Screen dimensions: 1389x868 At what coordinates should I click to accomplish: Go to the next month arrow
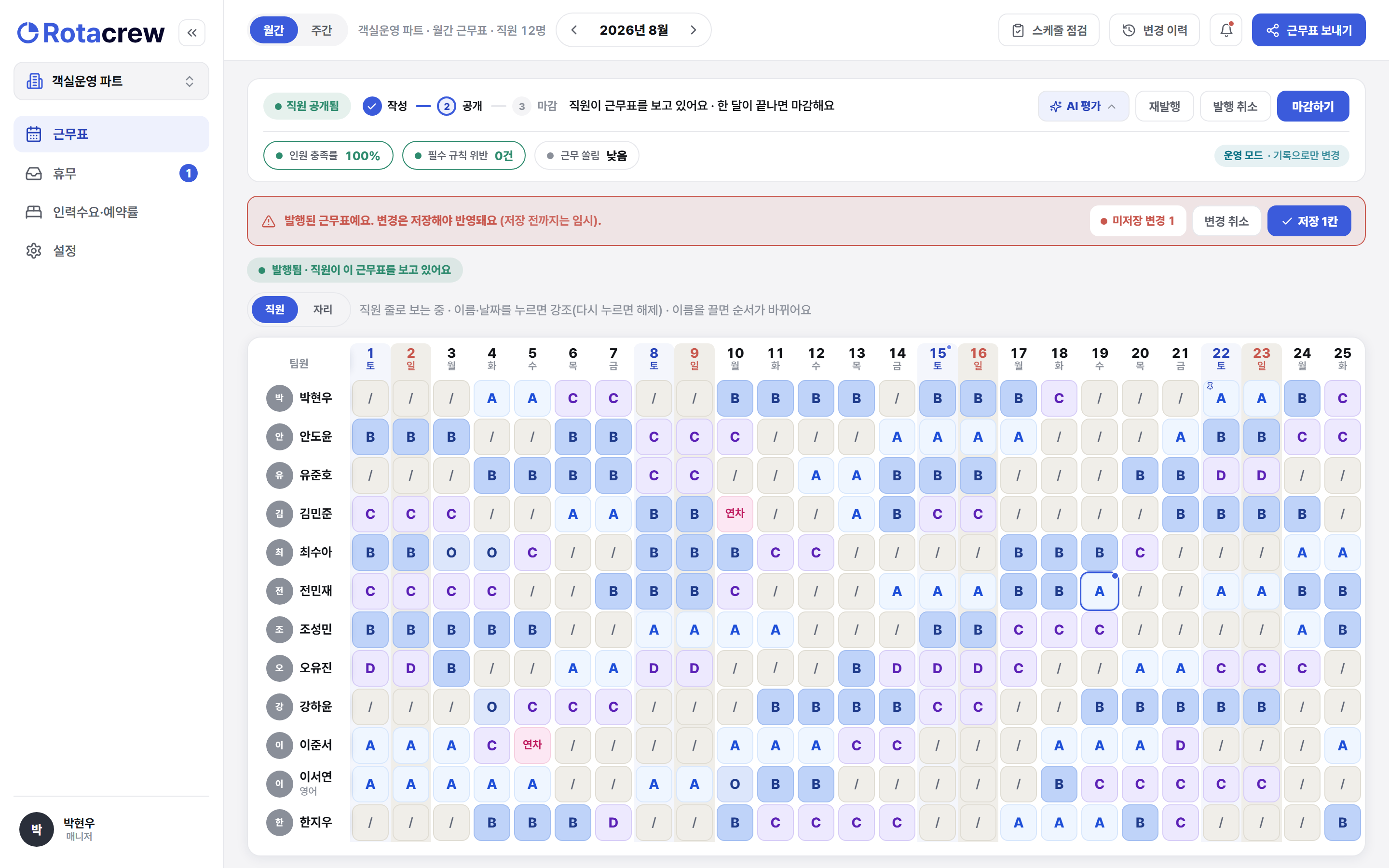(693, 30)
